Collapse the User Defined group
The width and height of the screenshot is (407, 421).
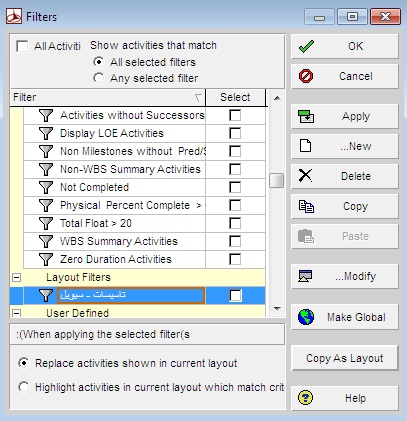16,313
